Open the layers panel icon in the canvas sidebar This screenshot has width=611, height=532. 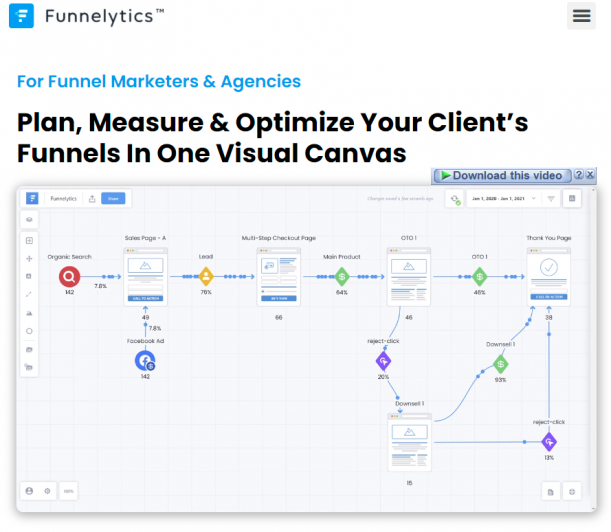(x=29, y=219)
